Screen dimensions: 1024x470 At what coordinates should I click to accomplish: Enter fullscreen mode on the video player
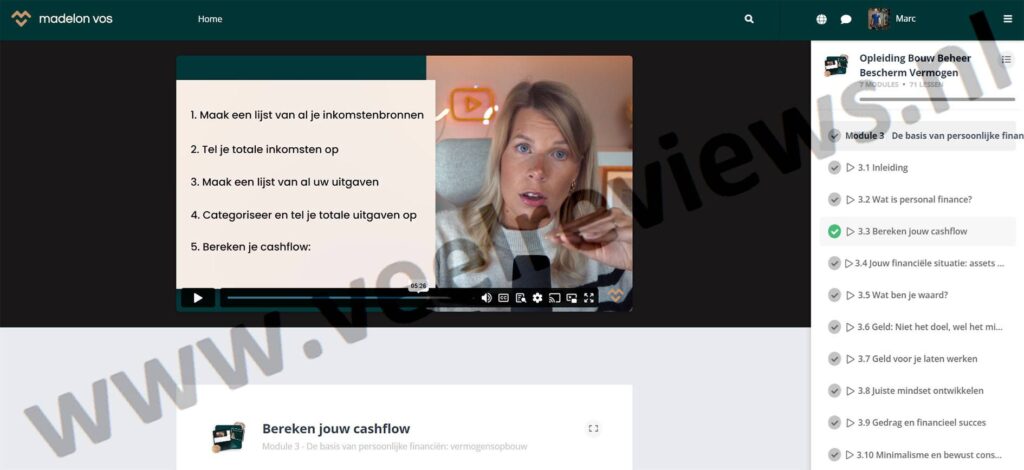pyautogui.click(x=589, y=298)
